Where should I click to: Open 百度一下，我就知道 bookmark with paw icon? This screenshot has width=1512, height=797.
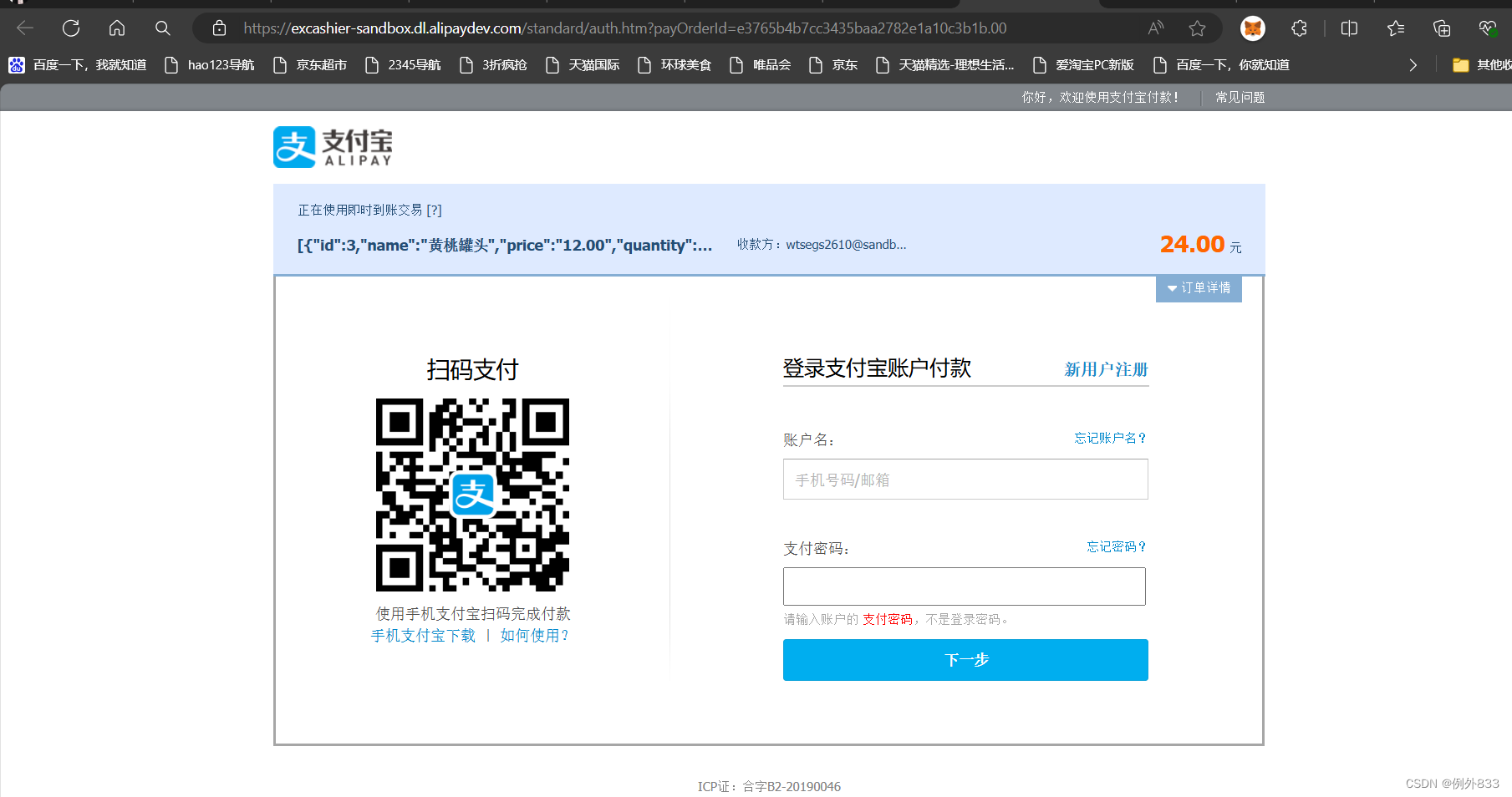(x=78, y=64)
